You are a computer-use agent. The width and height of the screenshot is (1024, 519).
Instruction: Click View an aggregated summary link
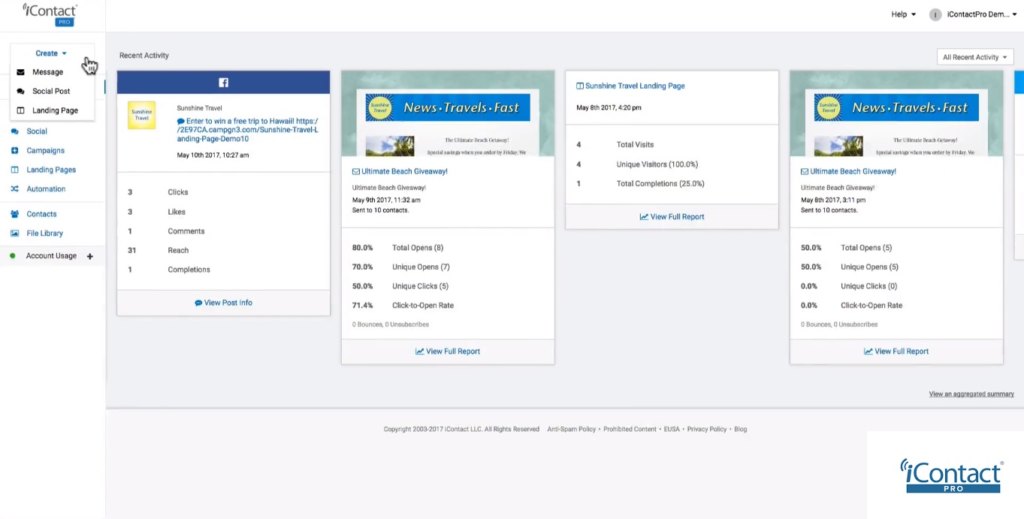972,394
